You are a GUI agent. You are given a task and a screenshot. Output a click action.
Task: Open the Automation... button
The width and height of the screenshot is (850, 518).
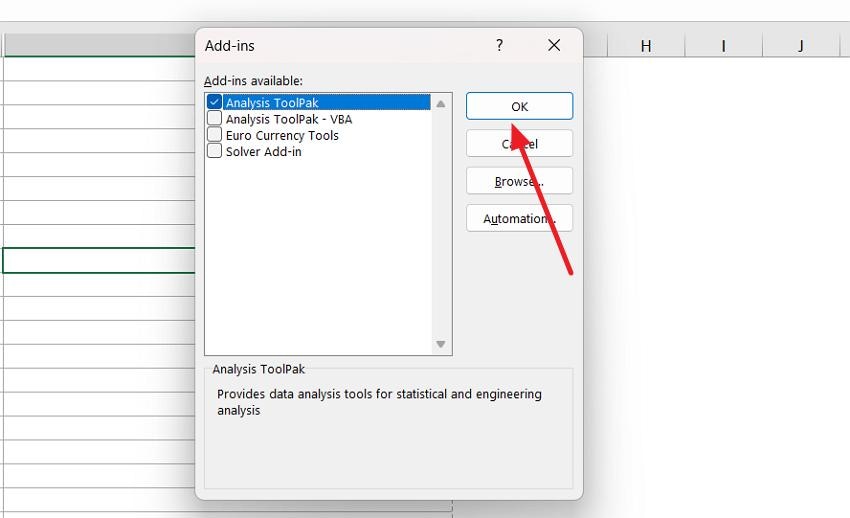tap(519, 218)
